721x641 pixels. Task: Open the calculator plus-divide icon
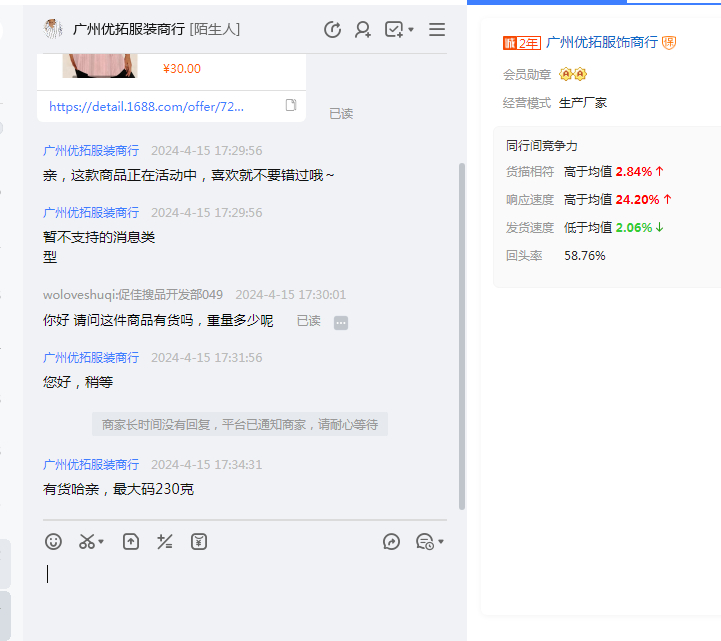[165, 542]
